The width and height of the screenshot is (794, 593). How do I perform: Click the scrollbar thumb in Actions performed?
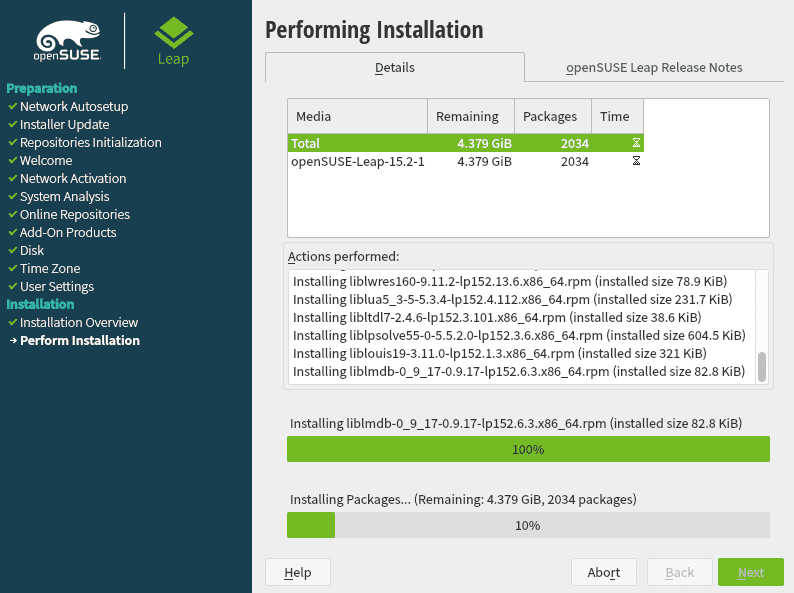(762, 367)
